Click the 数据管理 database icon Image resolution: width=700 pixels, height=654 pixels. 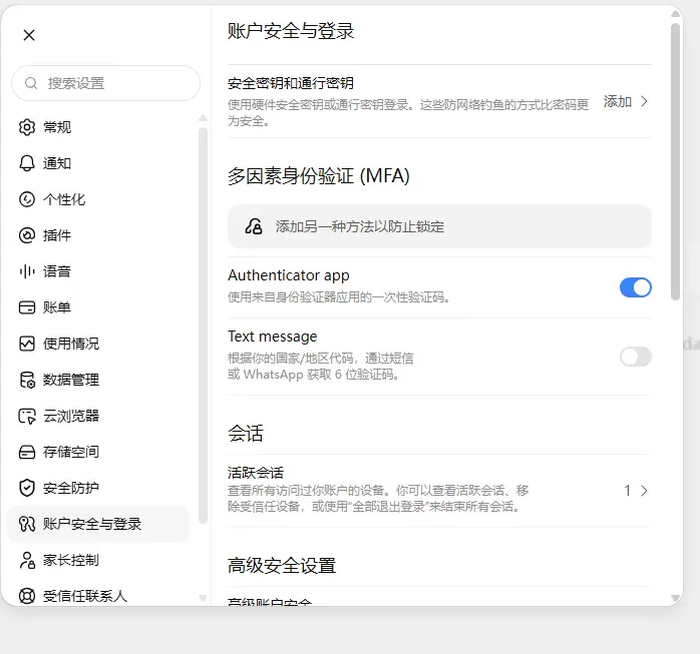coord(27,380)
